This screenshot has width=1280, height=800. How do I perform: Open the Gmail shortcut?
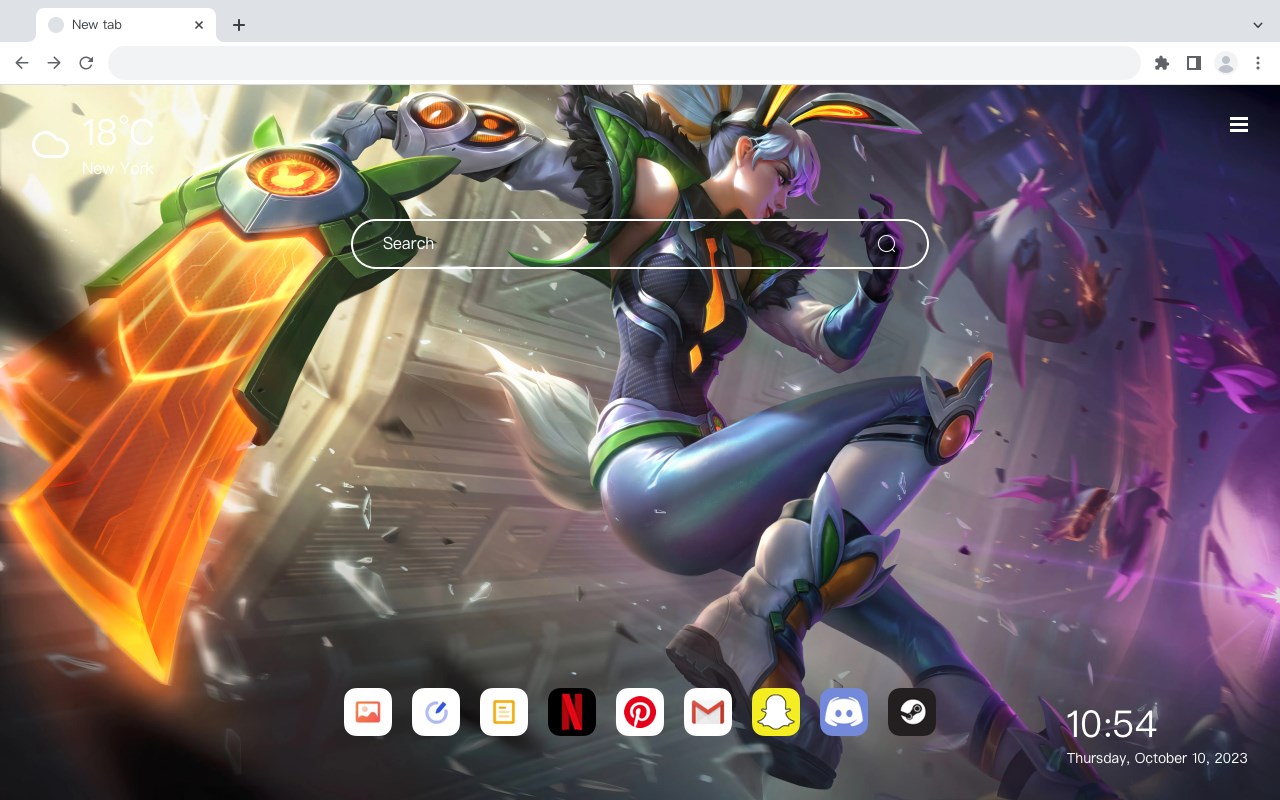click(x=708, y=712)
